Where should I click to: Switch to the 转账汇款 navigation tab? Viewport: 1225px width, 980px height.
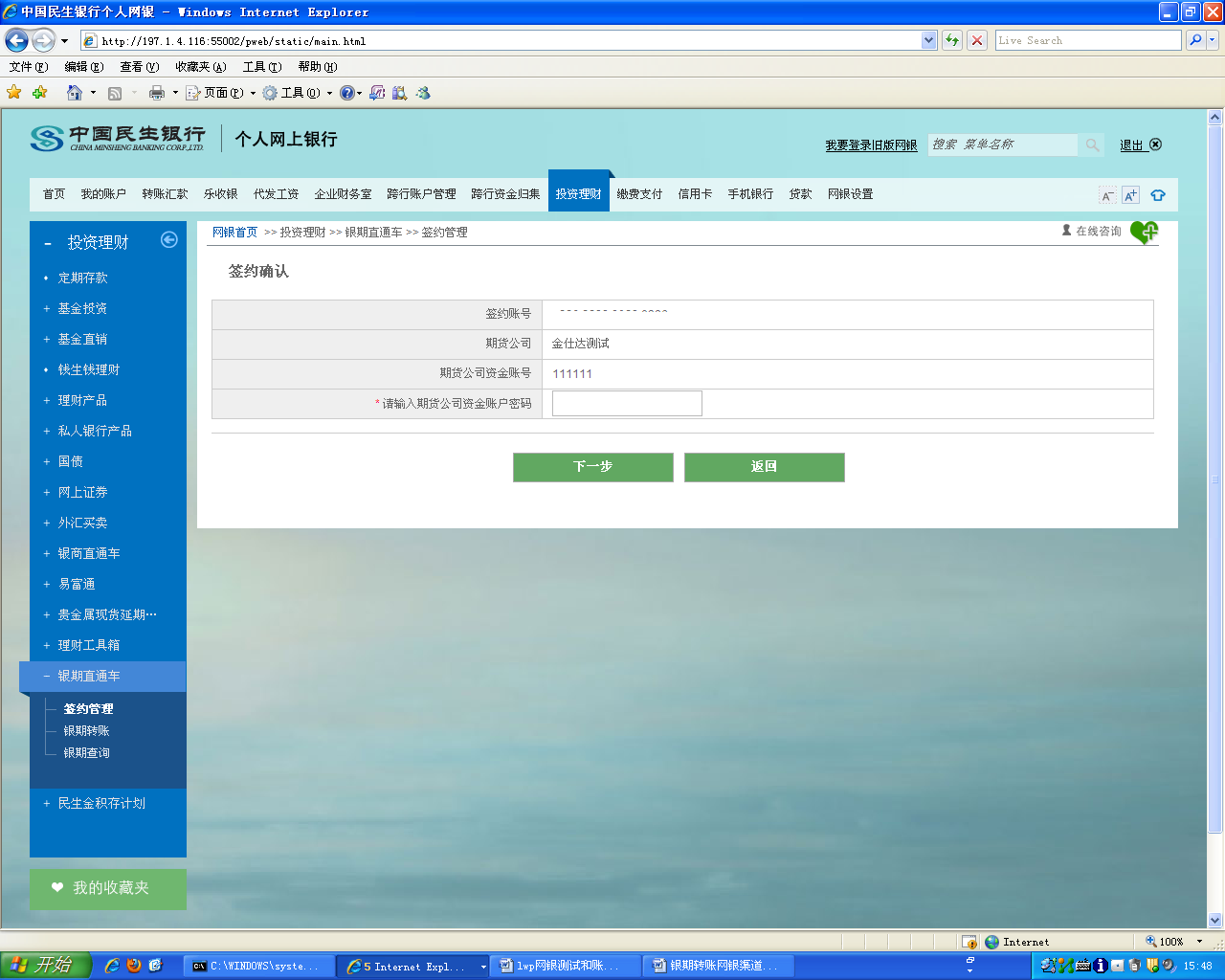click(x=165, y=194)
